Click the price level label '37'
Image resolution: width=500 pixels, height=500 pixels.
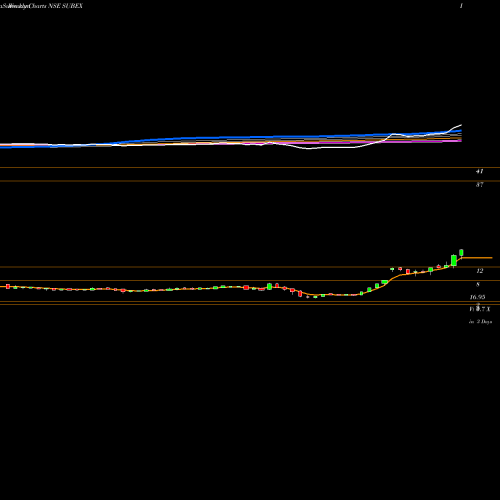pyautogui.click(x=479, y=184)
